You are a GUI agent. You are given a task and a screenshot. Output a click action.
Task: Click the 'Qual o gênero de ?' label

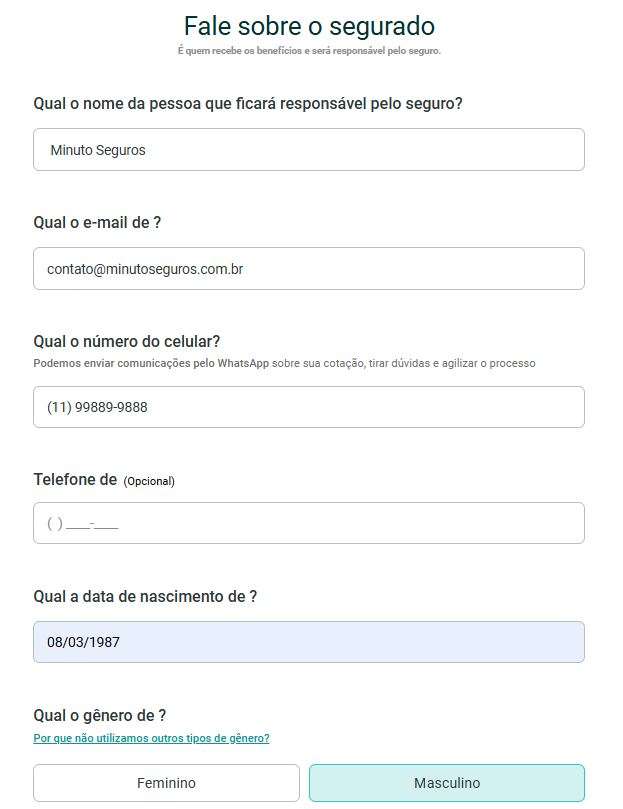(x=100, y=716)
